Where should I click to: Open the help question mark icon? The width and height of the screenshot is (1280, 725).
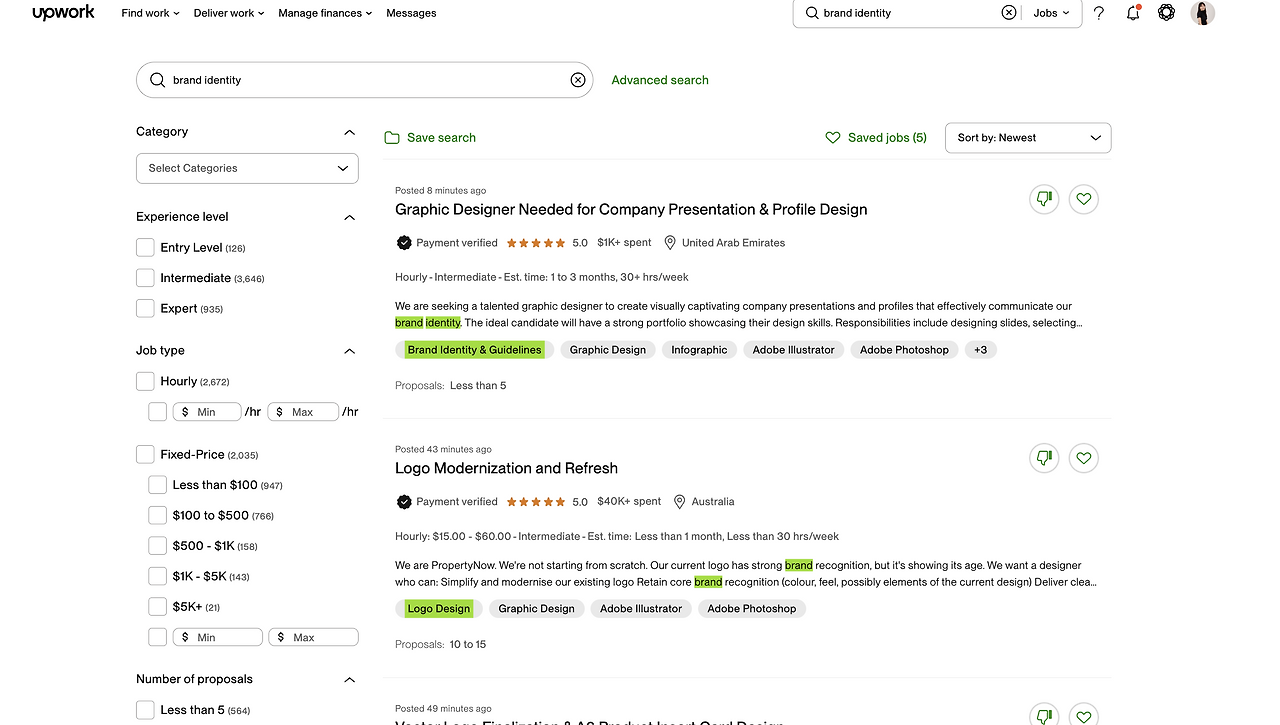pyautogui.click(x=1099, y=13)
